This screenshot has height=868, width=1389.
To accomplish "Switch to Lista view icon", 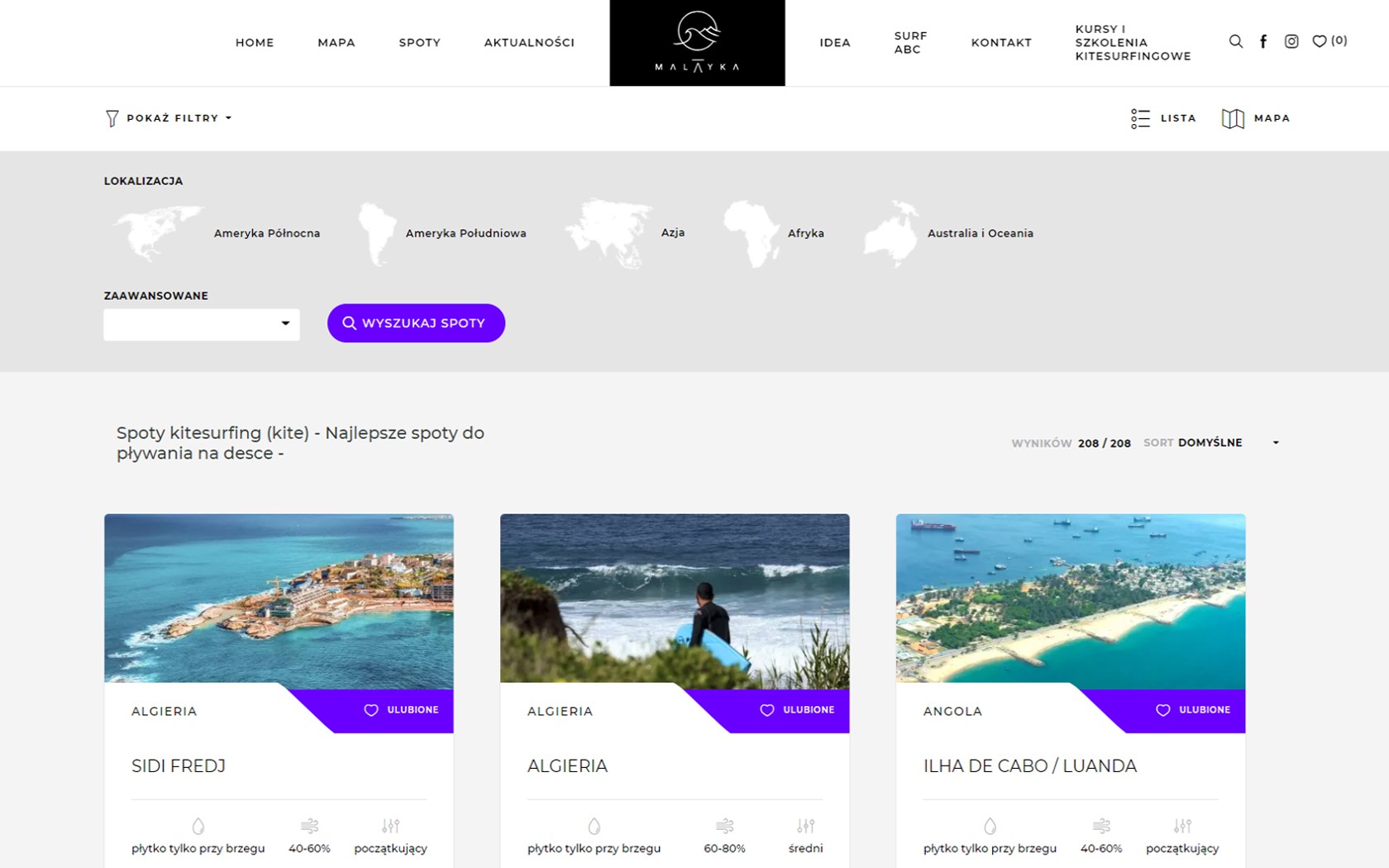I will coord(1140,118).
